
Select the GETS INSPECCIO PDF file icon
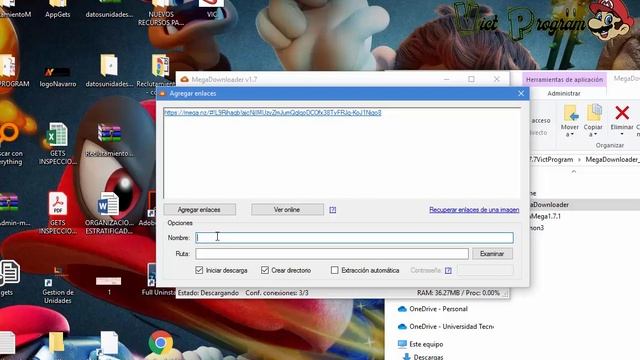pyautogui.click(x=58, y=204)
